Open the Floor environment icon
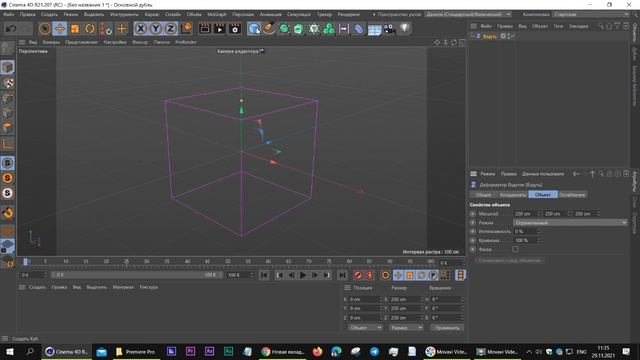This screenshot has width=640, height=360. [x=374, y=29]
